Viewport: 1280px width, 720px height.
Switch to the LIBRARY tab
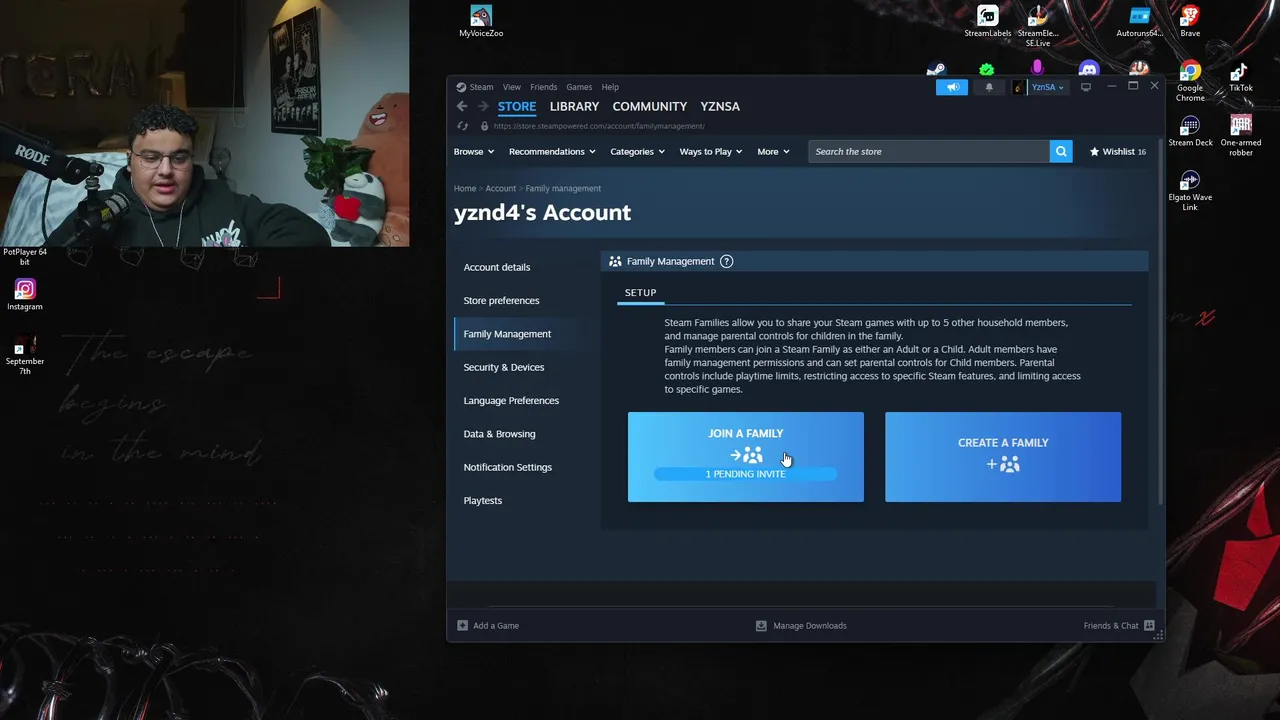coord(574,106)
